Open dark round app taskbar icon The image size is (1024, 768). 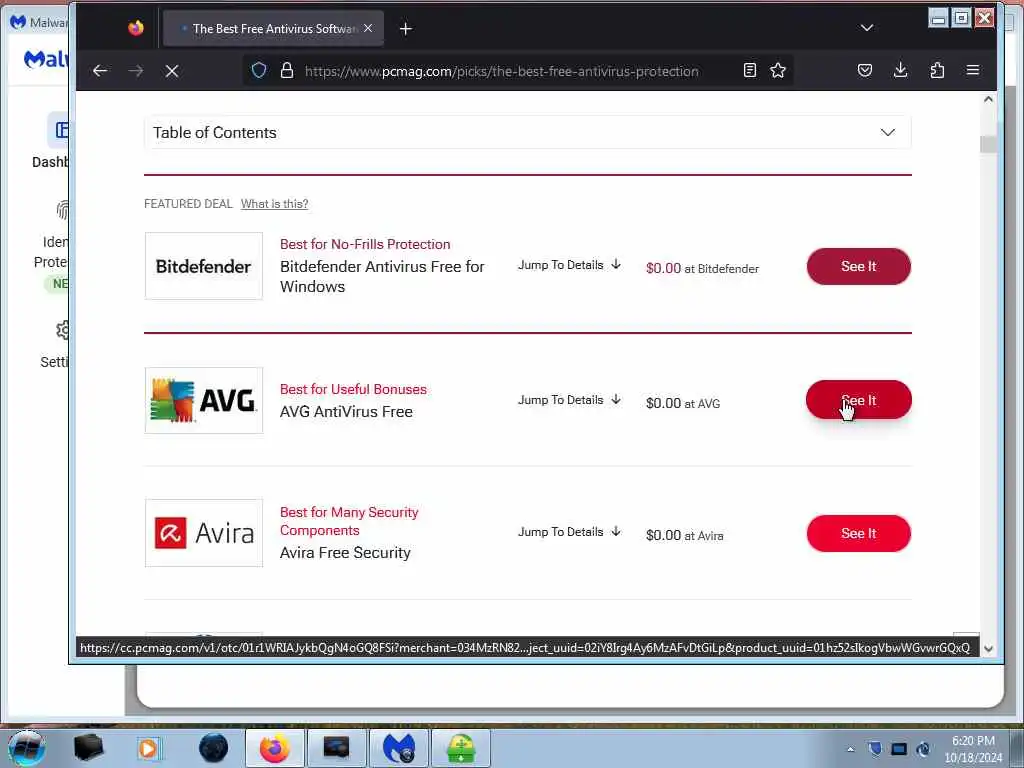pos(214,748)
